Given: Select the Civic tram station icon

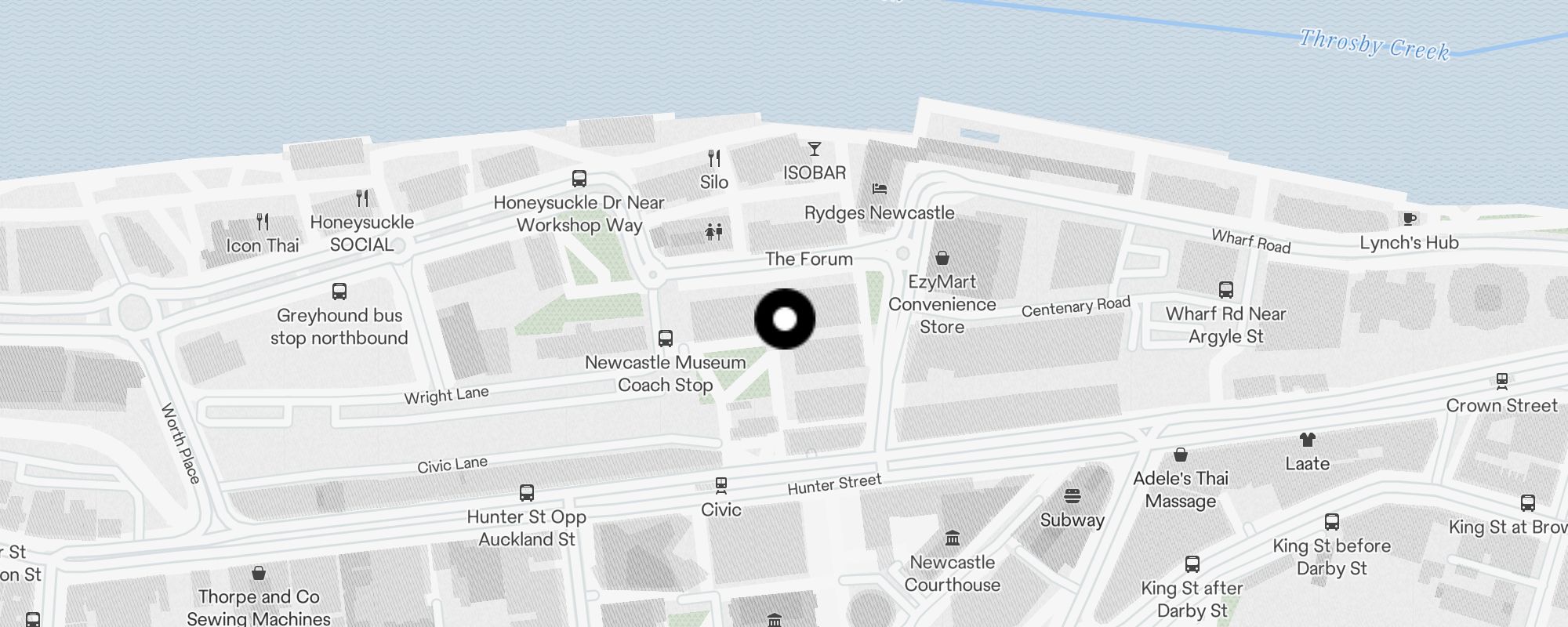Looking at the screenshot, I should coord(721,486).
